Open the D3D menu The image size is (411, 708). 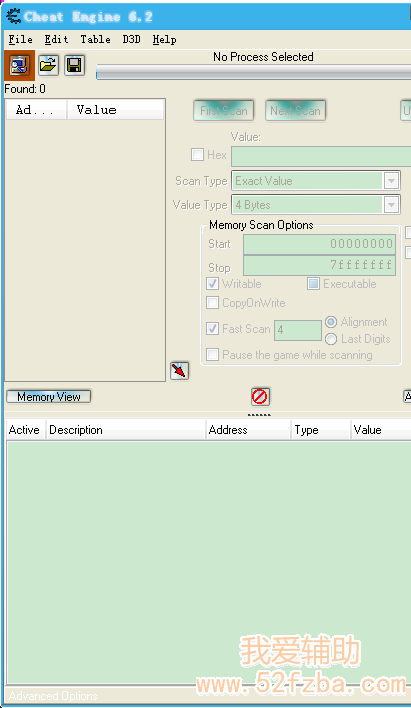pos(131,40)
